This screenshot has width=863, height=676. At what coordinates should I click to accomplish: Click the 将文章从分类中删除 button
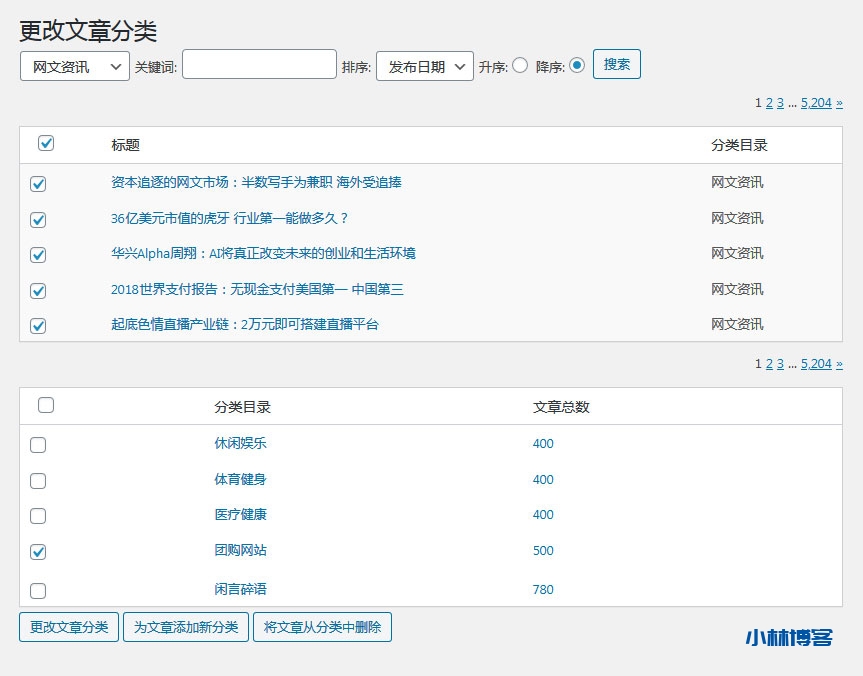(322, 627)
